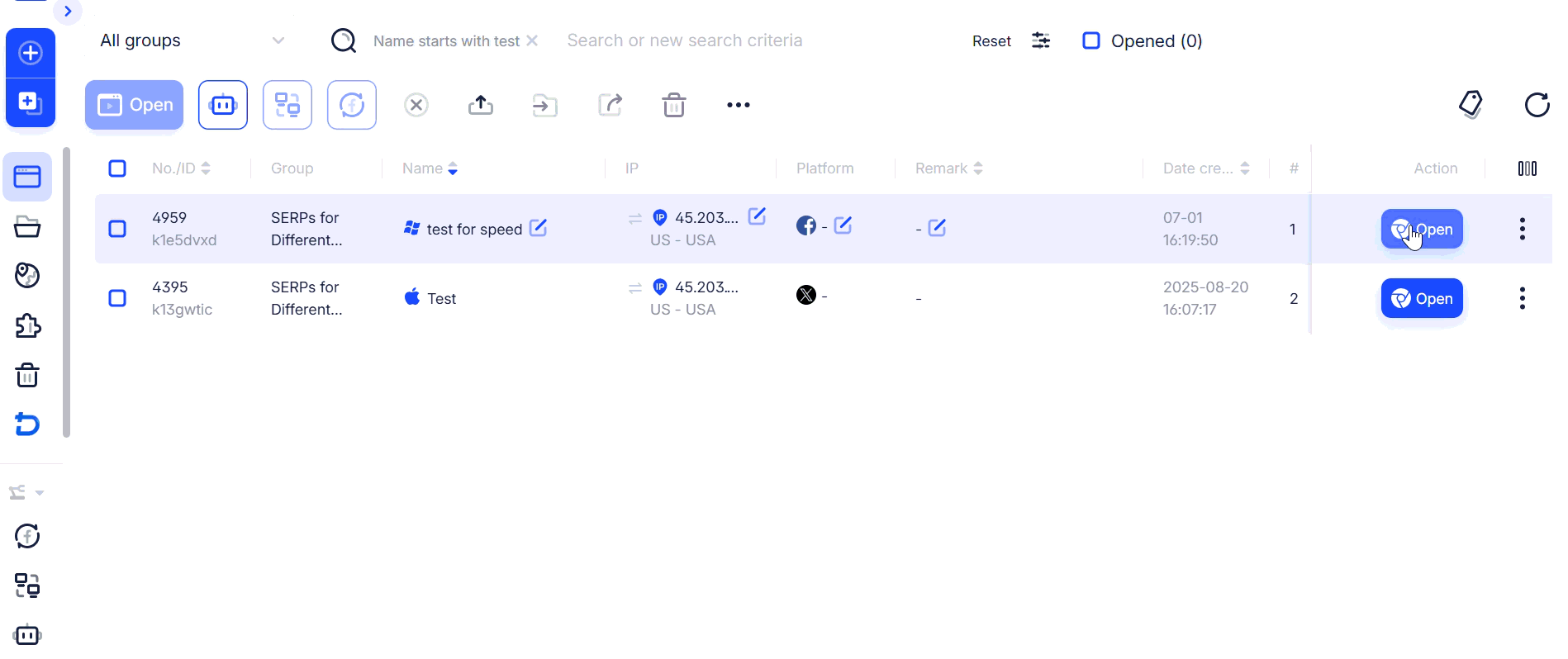This screenshot has height=659, width=1568.
Task: Click the refresh list icon
Action: point(1537,105)
